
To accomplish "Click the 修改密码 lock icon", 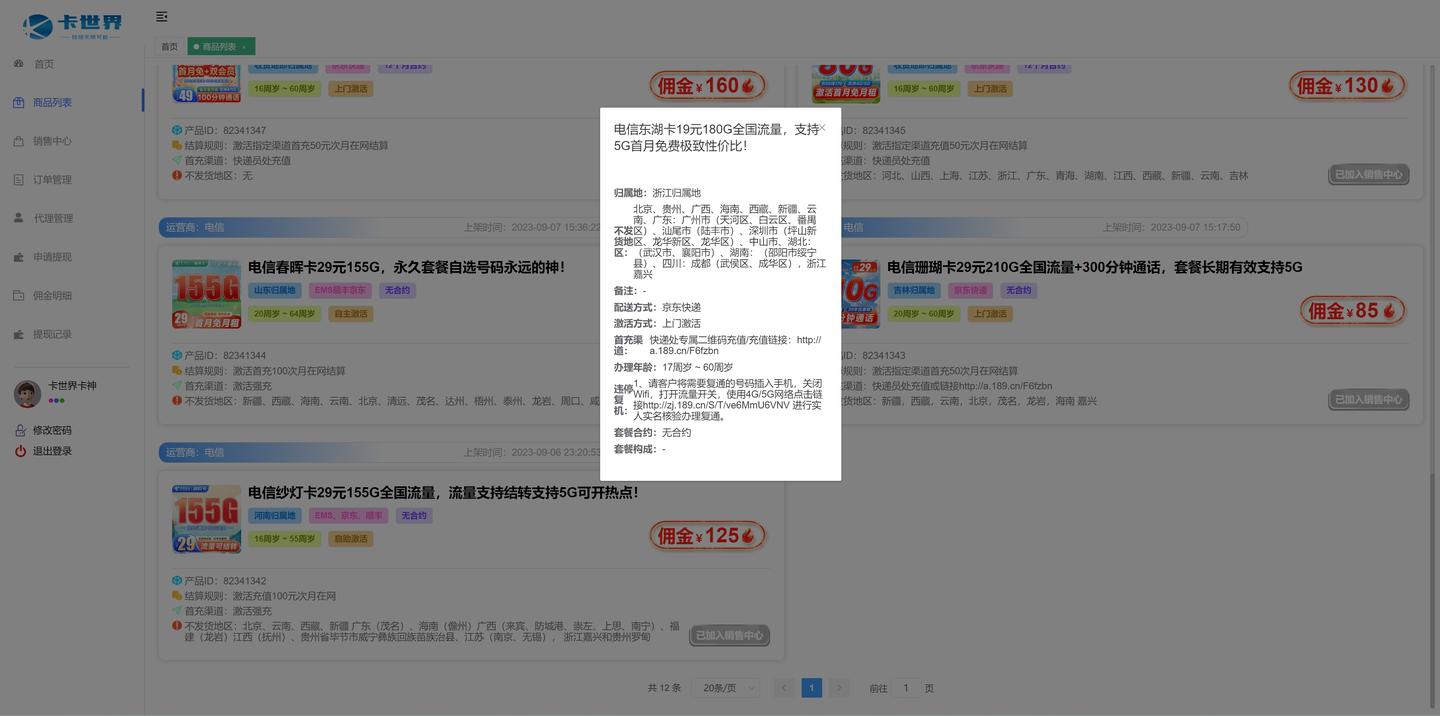I will click(x=20, y=430).
